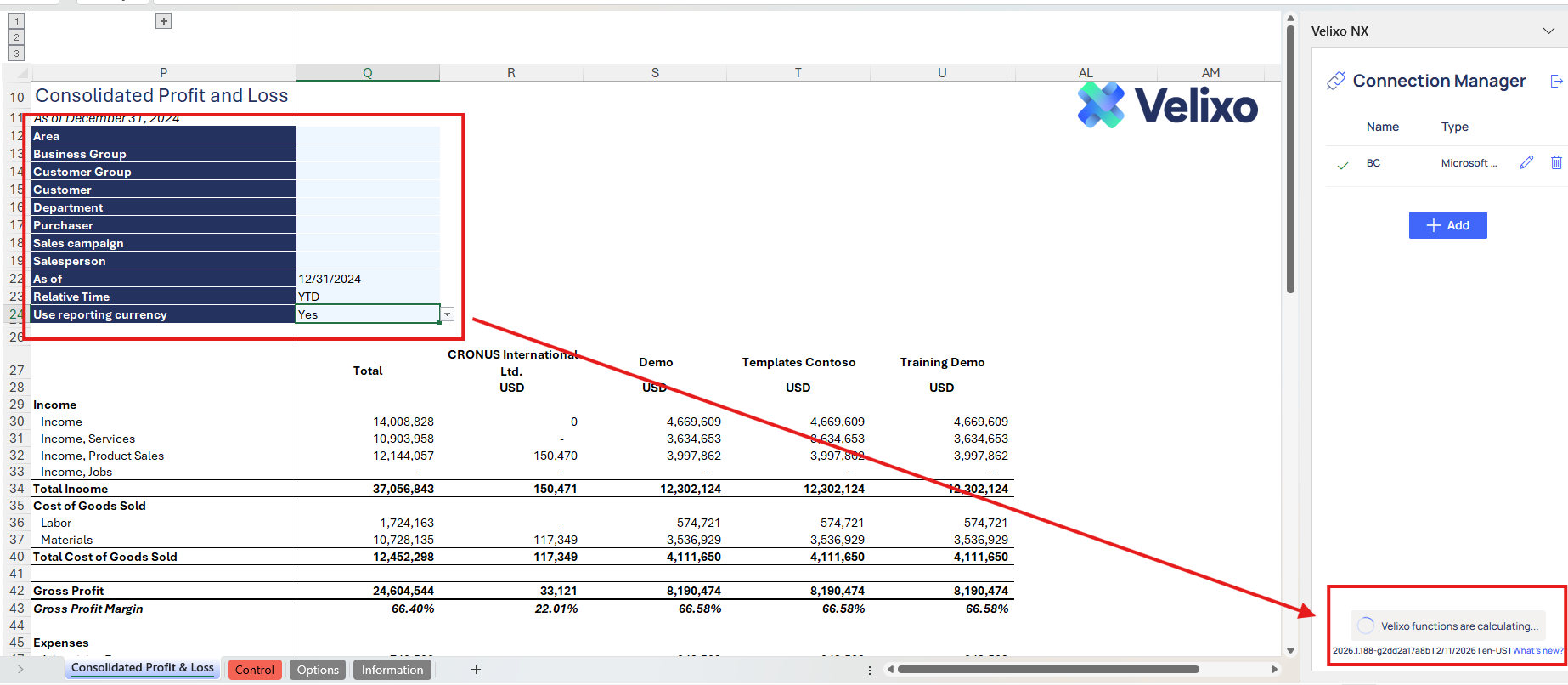
Task: Select outline level 2 button
Action: tap(16, 37)
